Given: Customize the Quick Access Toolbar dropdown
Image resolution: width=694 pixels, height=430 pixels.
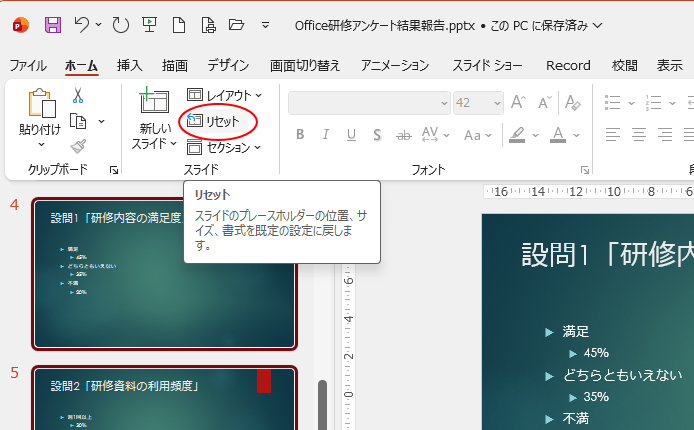Looking at the screenshot, I should click(266, 25).
